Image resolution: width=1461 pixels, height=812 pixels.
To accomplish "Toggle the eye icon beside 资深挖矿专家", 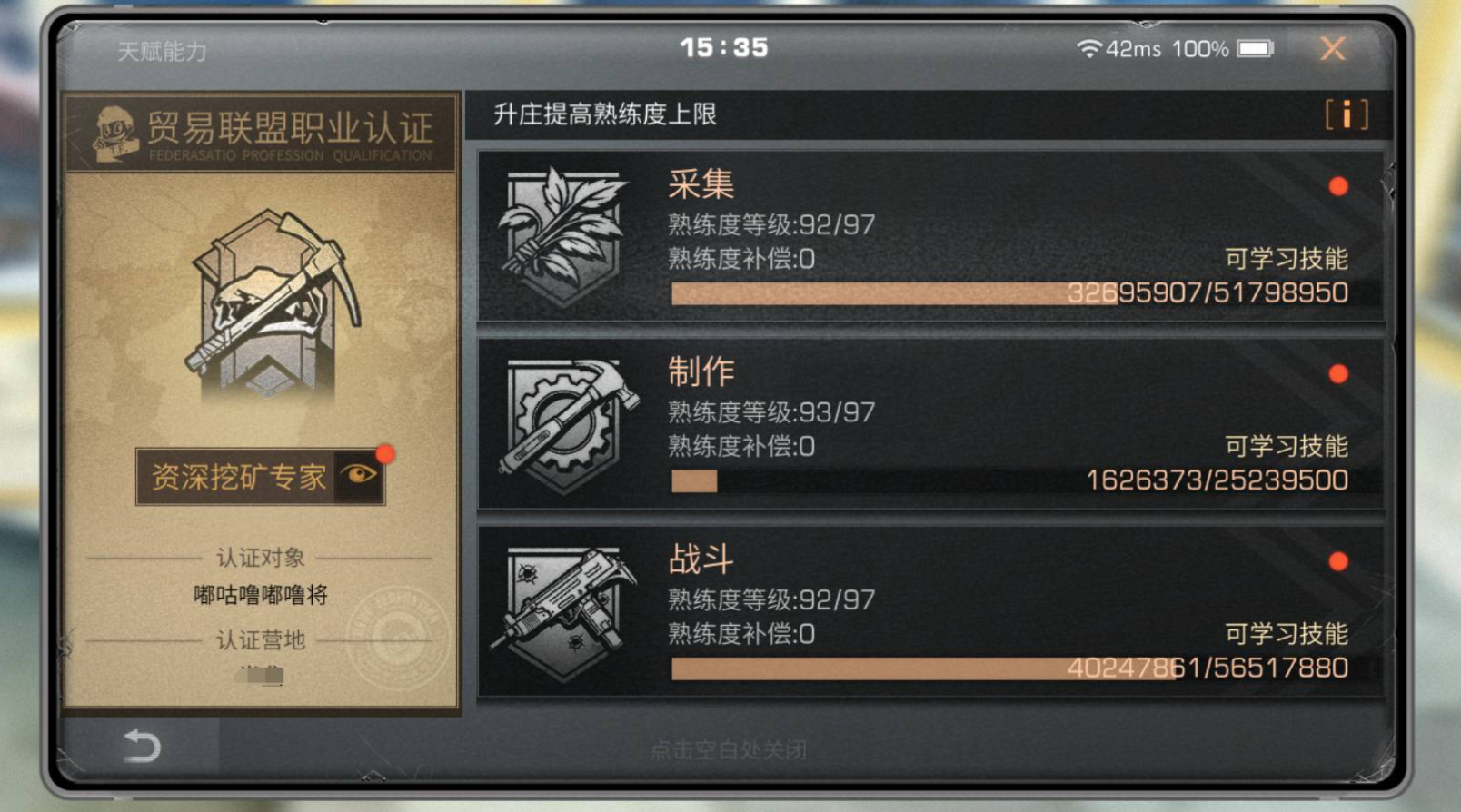I will click(358, 475).
